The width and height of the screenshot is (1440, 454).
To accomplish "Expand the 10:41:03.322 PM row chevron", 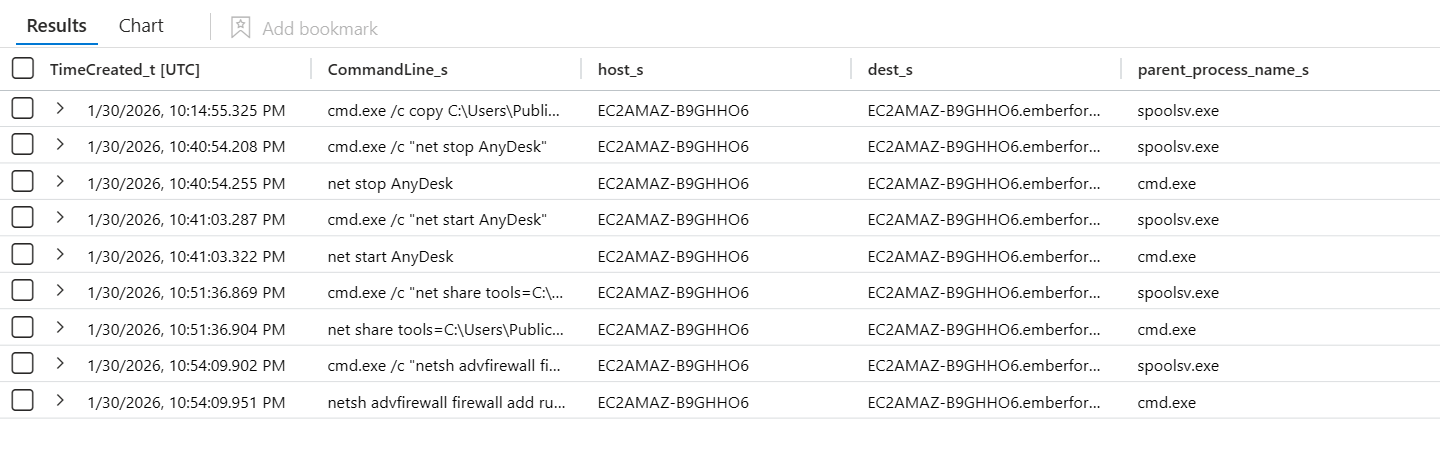I will (x=60, y=255).
